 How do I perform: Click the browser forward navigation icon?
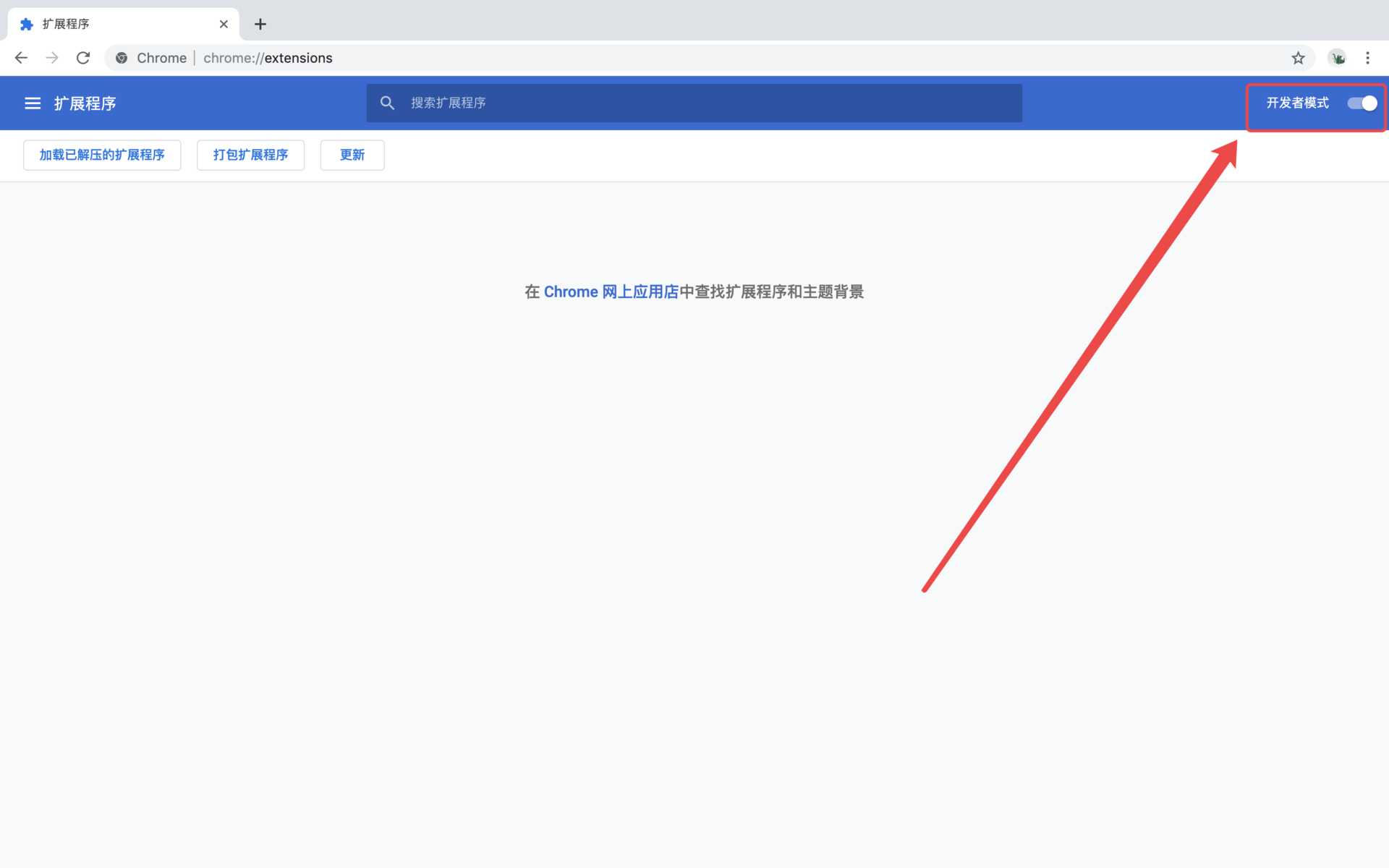tap(52, 58)
